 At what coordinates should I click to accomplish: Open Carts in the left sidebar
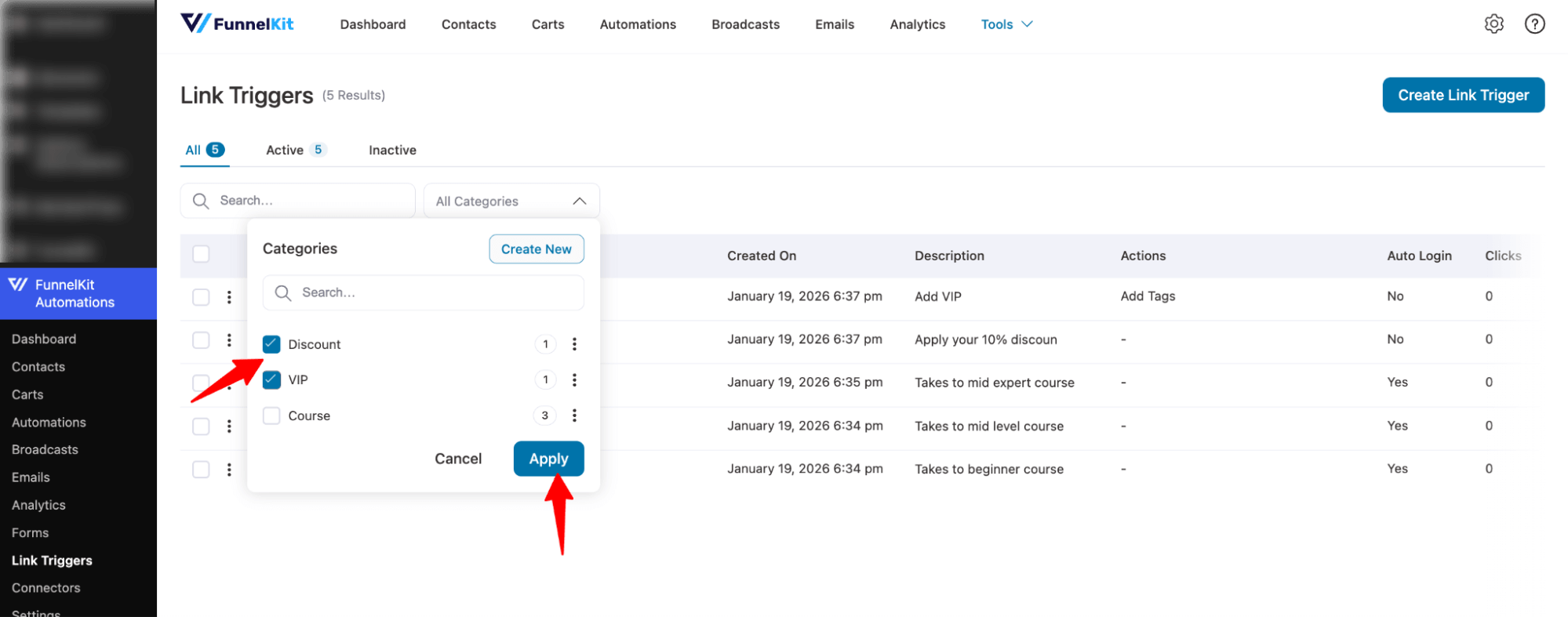pyautogui.click(x=27, y=394)
